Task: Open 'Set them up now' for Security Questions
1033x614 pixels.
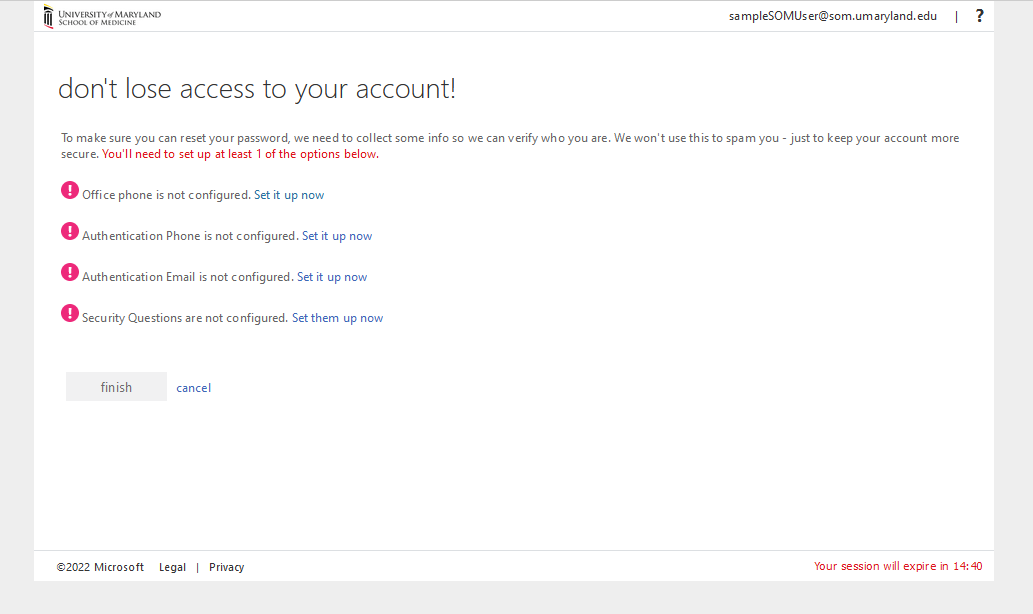Action: (337, 318)
